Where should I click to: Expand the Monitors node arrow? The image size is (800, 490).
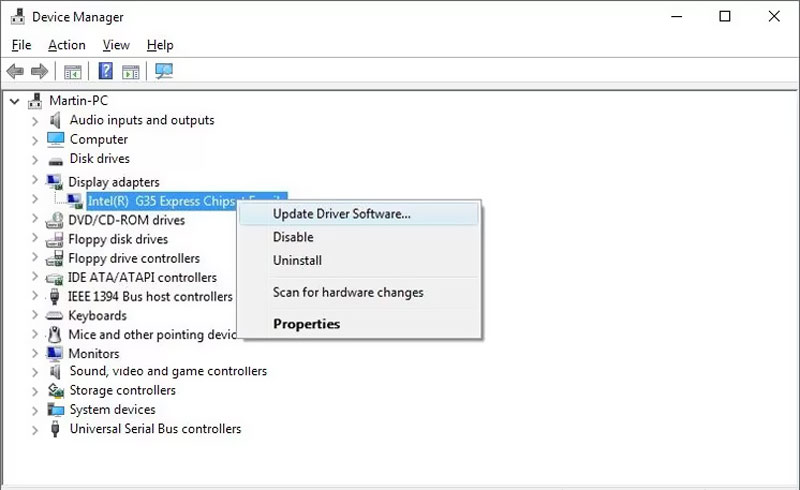coord(35,353)
